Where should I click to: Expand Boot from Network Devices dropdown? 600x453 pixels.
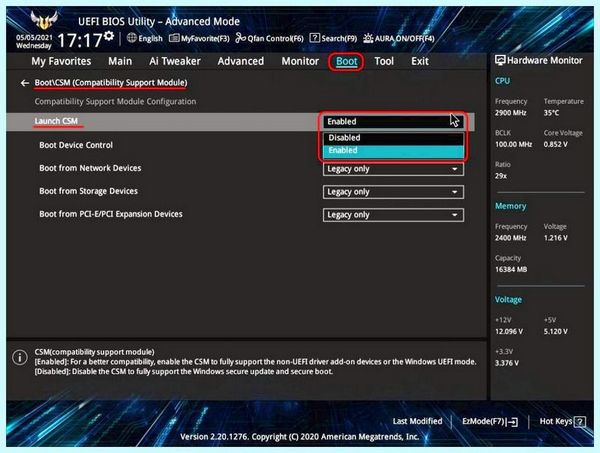click(393, 169)
